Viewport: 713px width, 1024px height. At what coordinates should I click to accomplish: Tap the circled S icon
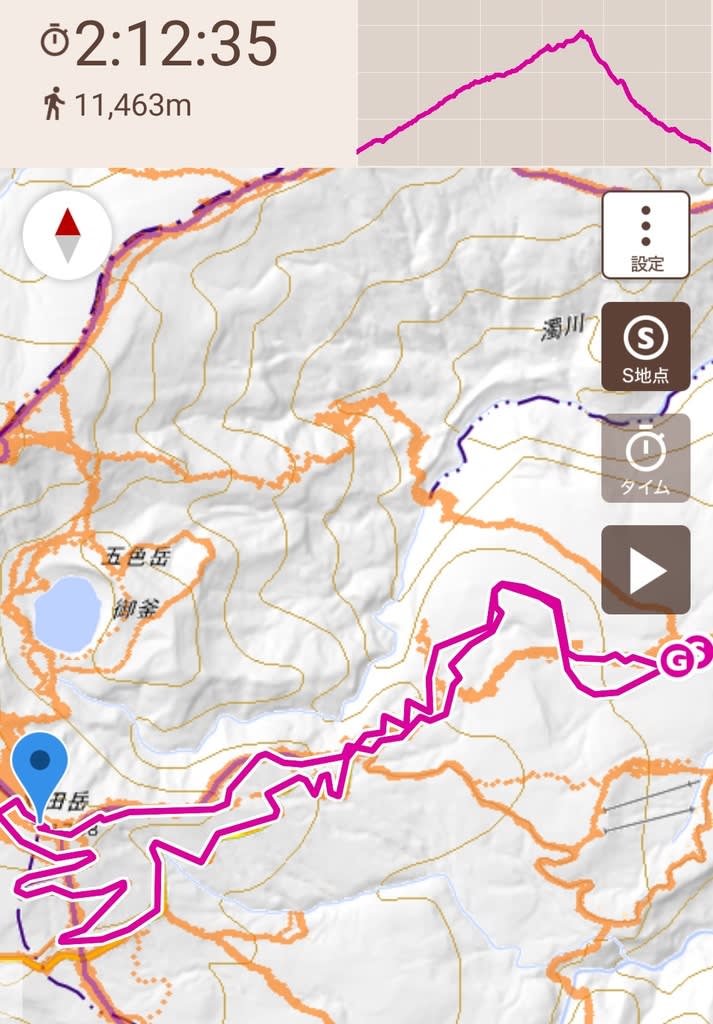point(646,338)
